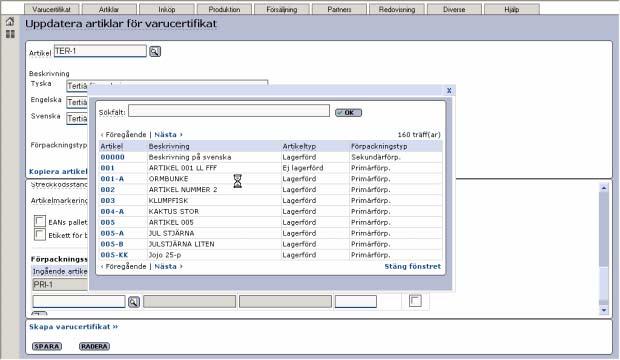Select article 004-A in the list
Screen dimensions: 620x360
click(112, 211)
